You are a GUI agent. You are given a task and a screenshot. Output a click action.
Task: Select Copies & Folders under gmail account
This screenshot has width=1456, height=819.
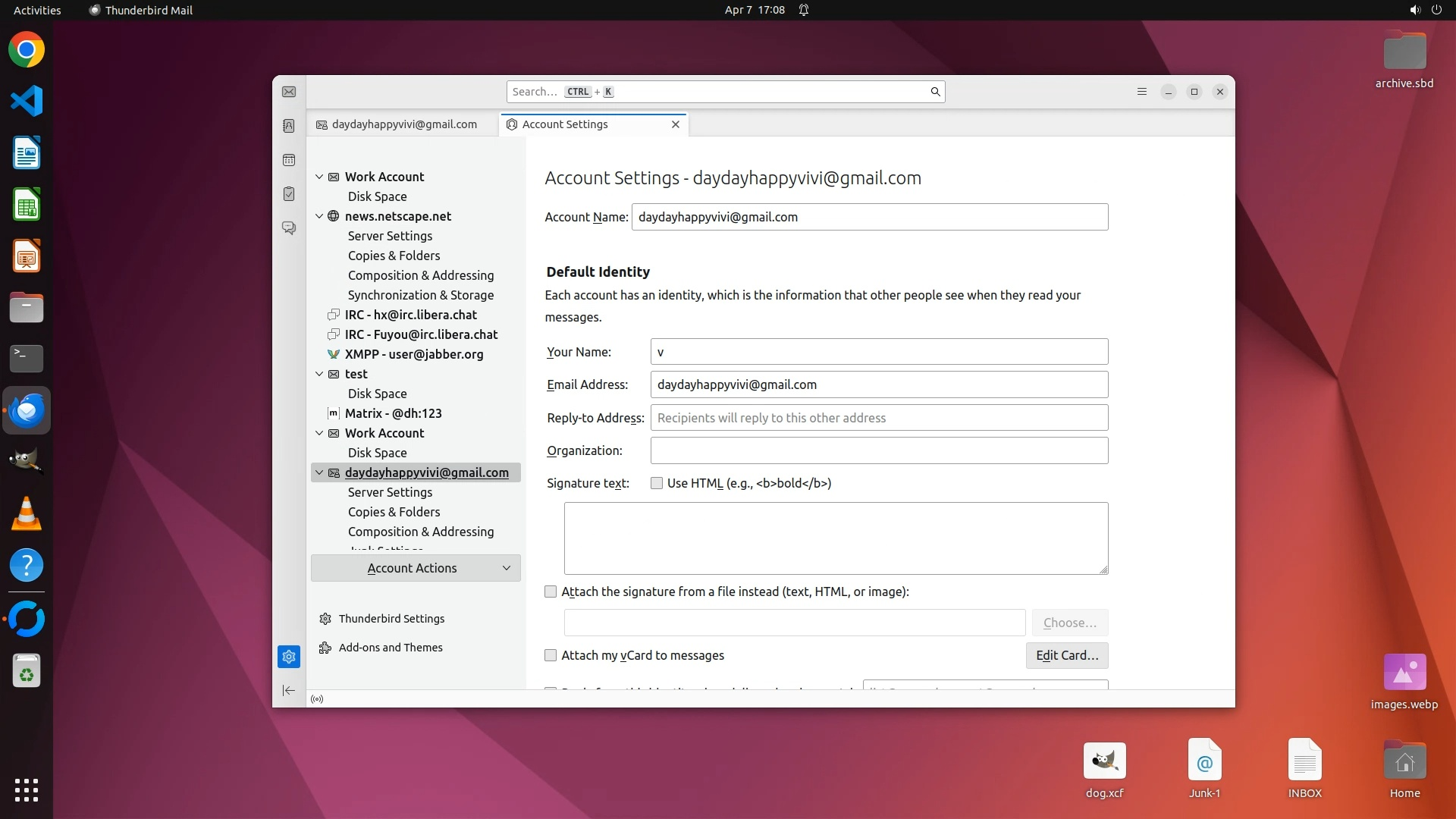click(x=394, y=512)
